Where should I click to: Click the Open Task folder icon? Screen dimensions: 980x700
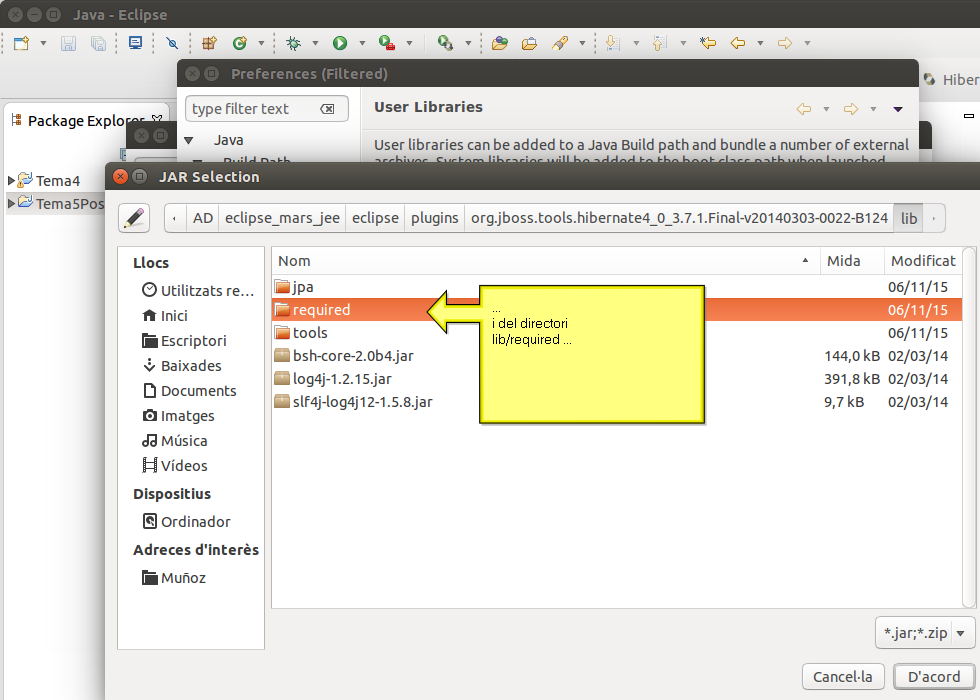529,43
